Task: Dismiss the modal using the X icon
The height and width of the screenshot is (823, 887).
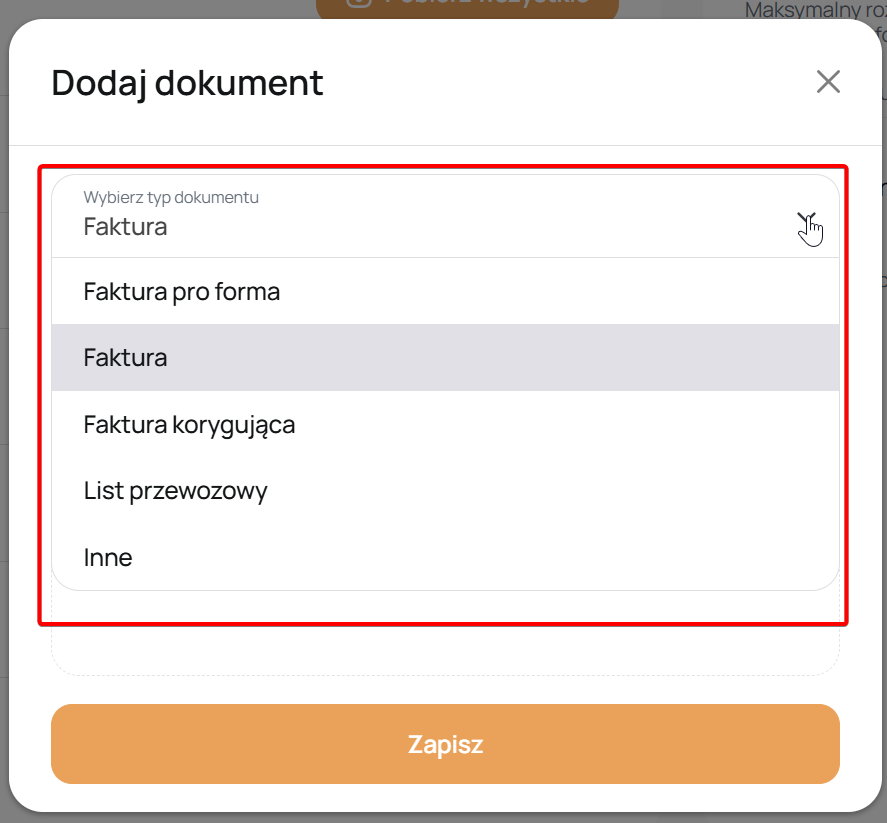Action: [828, 82]
